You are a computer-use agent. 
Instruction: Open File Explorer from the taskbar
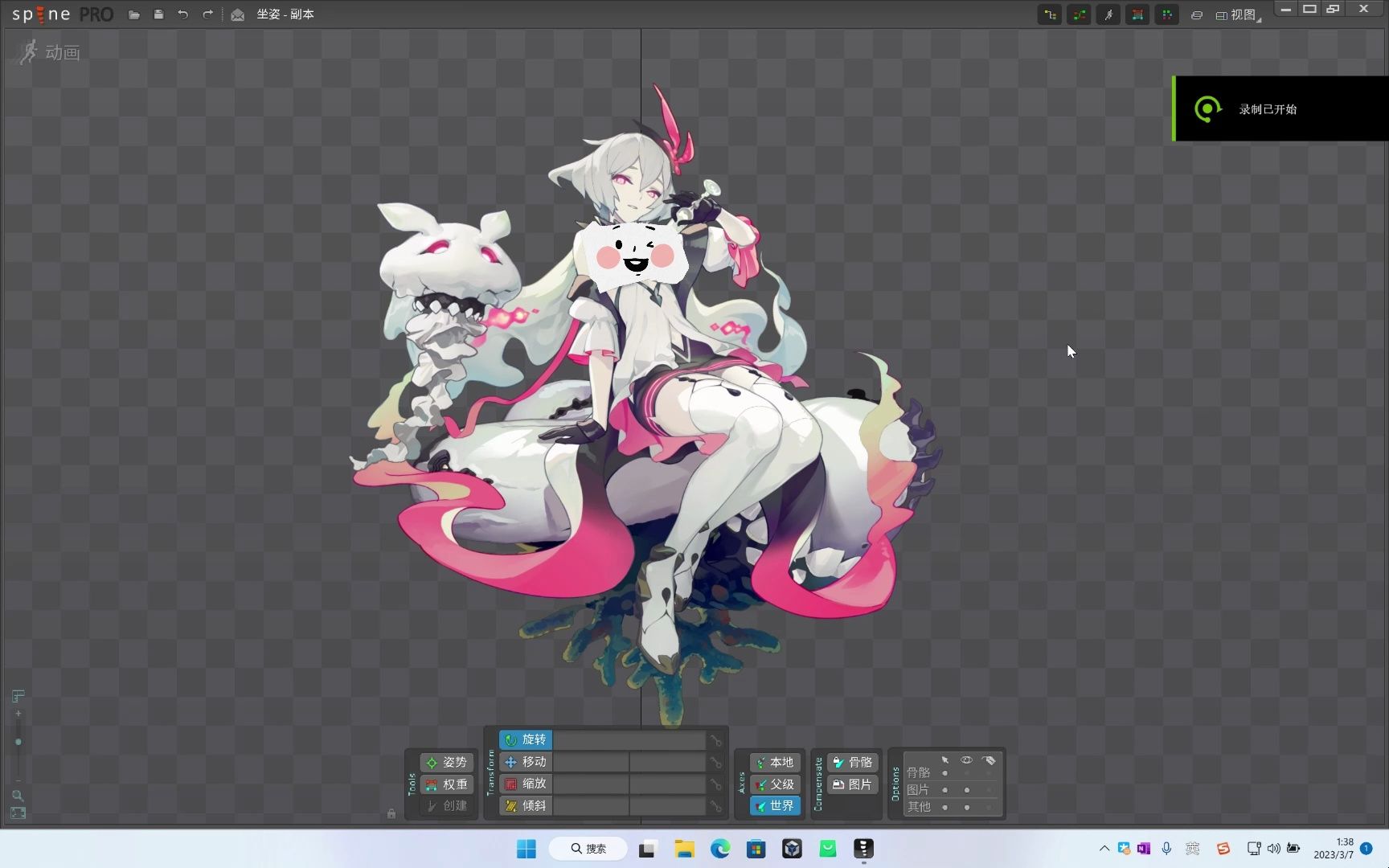684,849
